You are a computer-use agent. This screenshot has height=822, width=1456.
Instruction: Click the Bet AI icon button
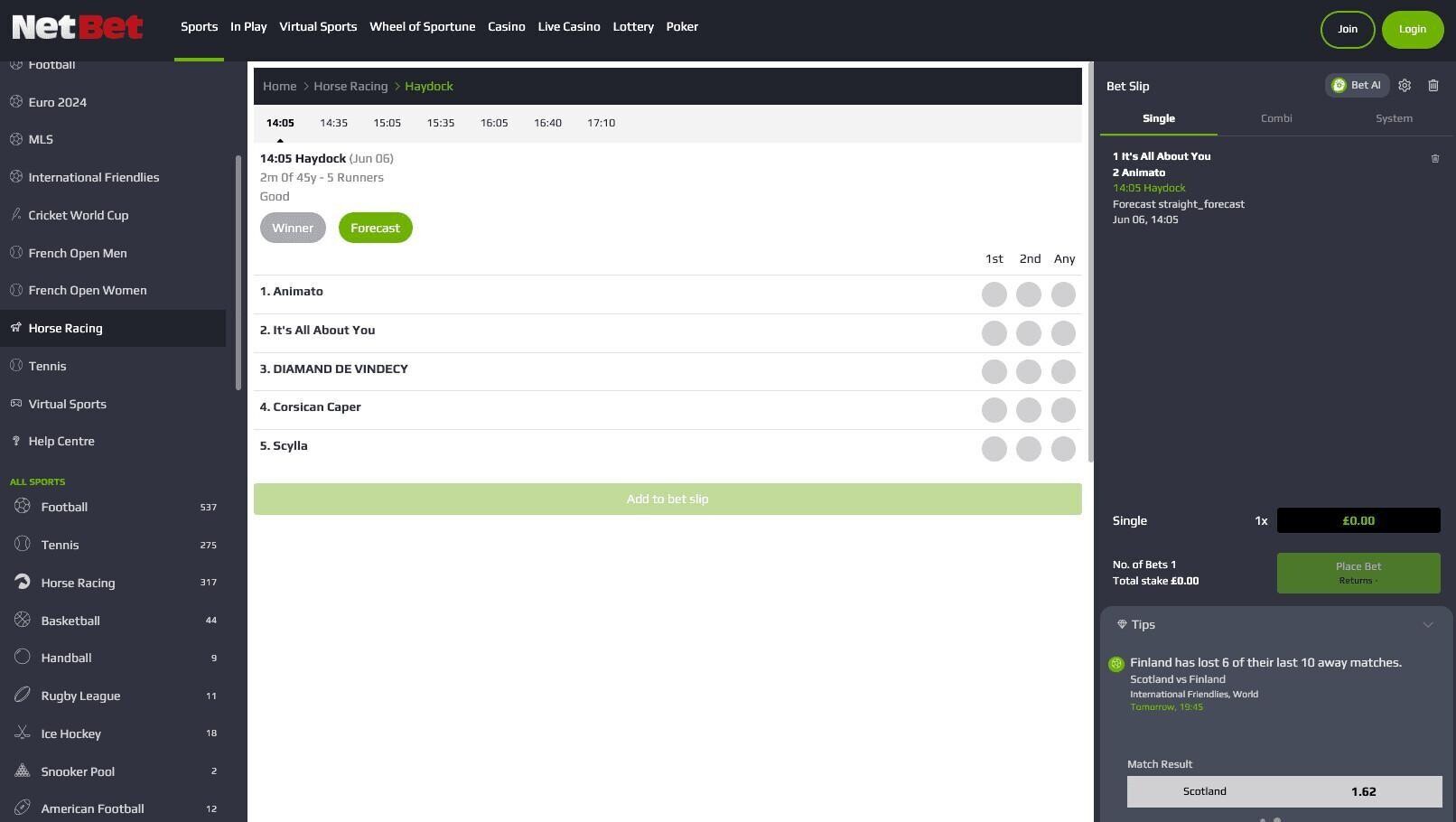point(1358,86)
